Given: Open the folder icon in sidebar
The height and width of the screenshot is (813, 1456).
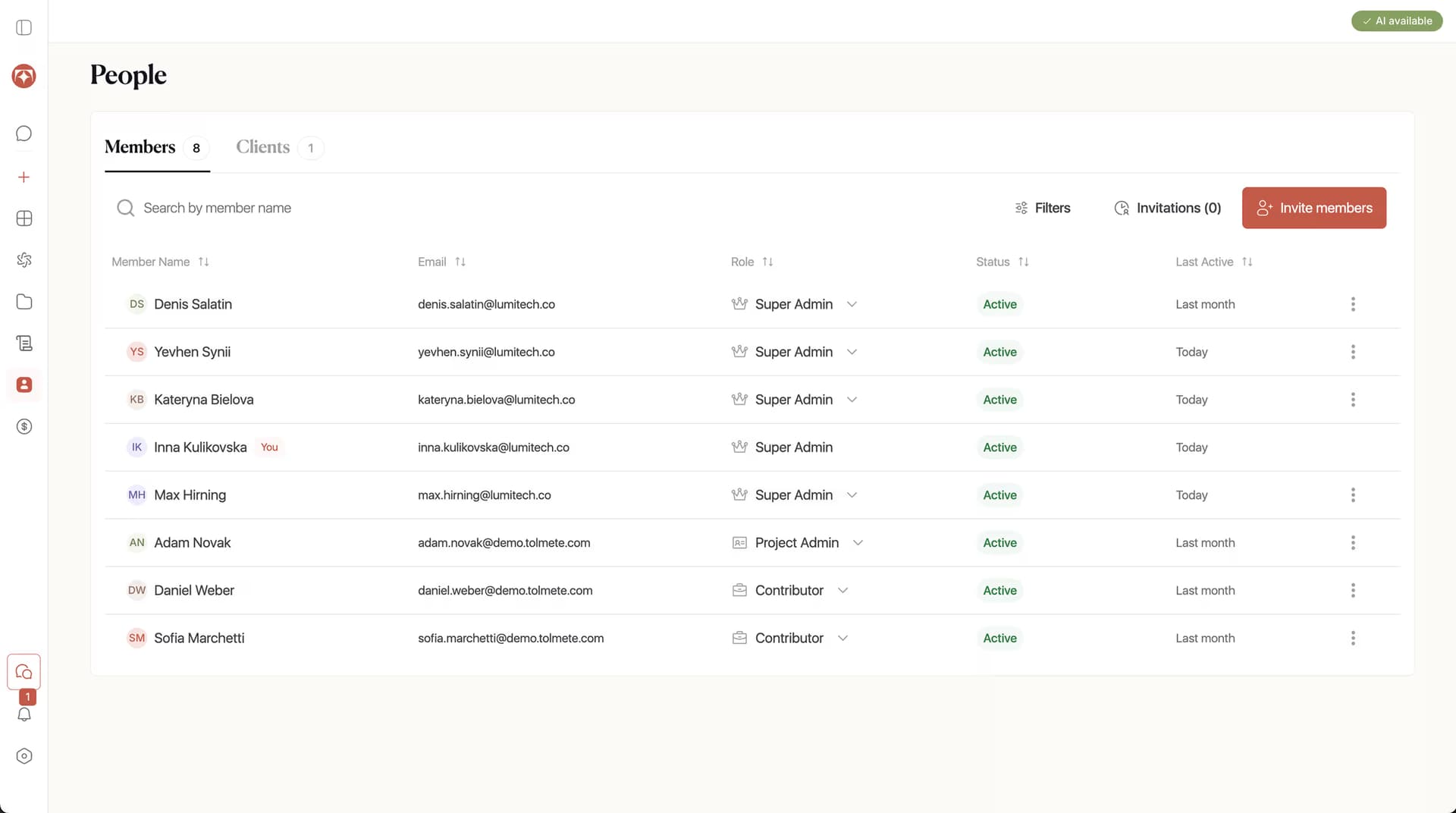Looking at the screenshot, I should click(24, 302).
